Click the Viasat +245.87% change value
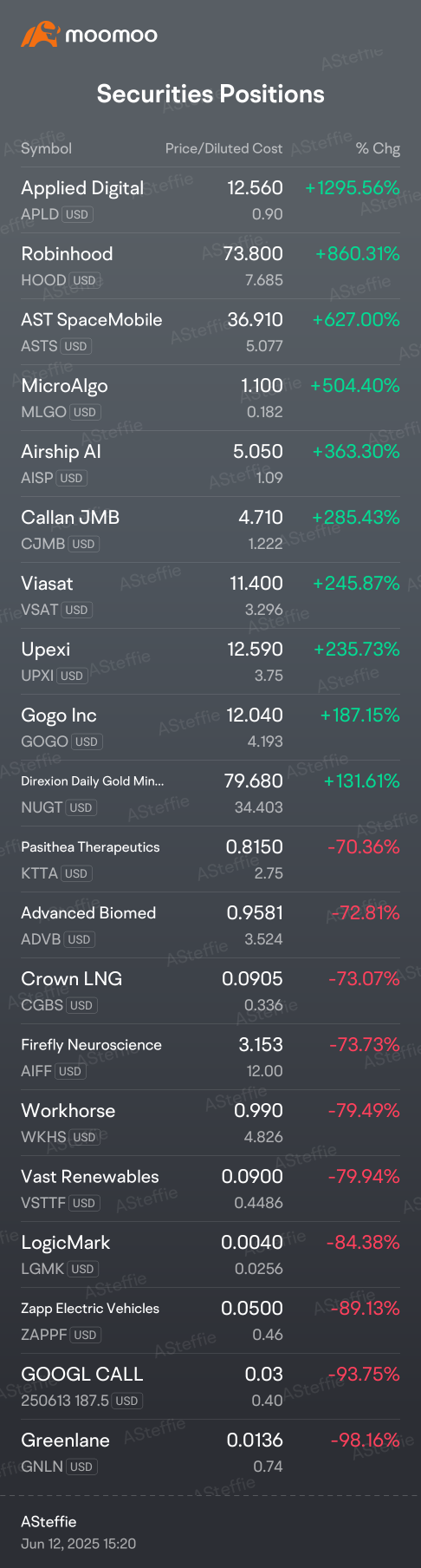 tap(356, 584)
